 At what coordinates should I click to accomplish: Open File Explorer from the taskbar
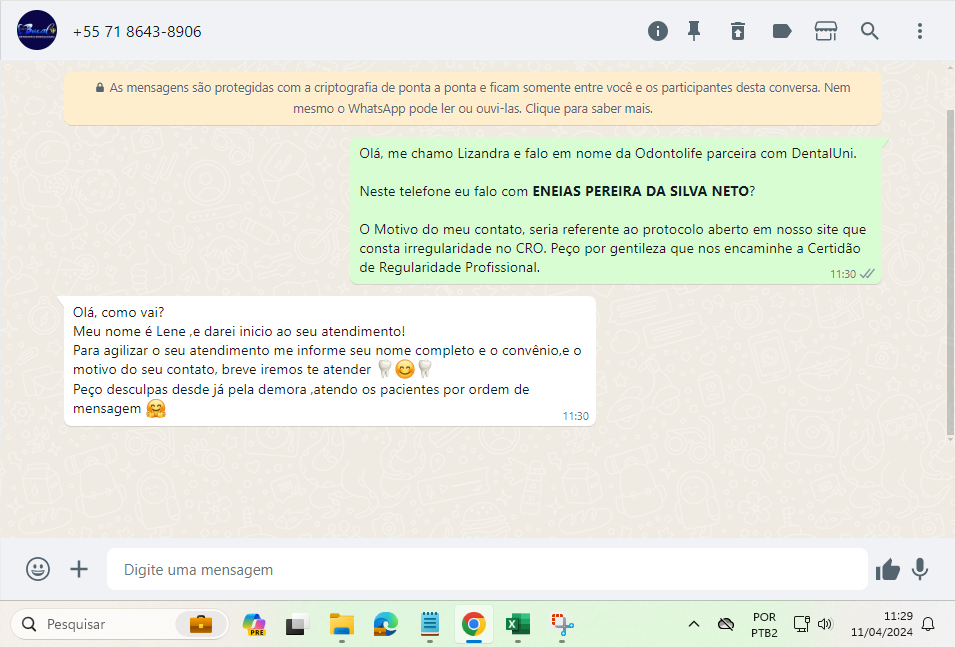coord(342,624)
